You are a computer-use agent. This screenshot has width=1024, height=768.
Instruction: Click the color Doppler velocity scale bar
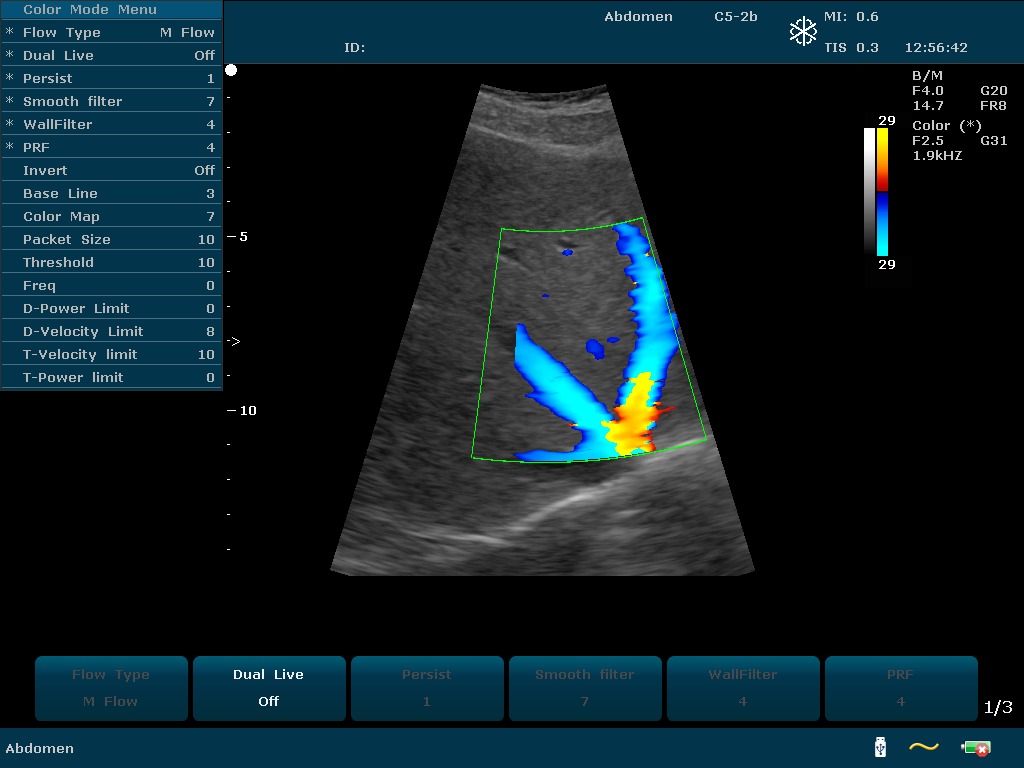tap(882, 192)
